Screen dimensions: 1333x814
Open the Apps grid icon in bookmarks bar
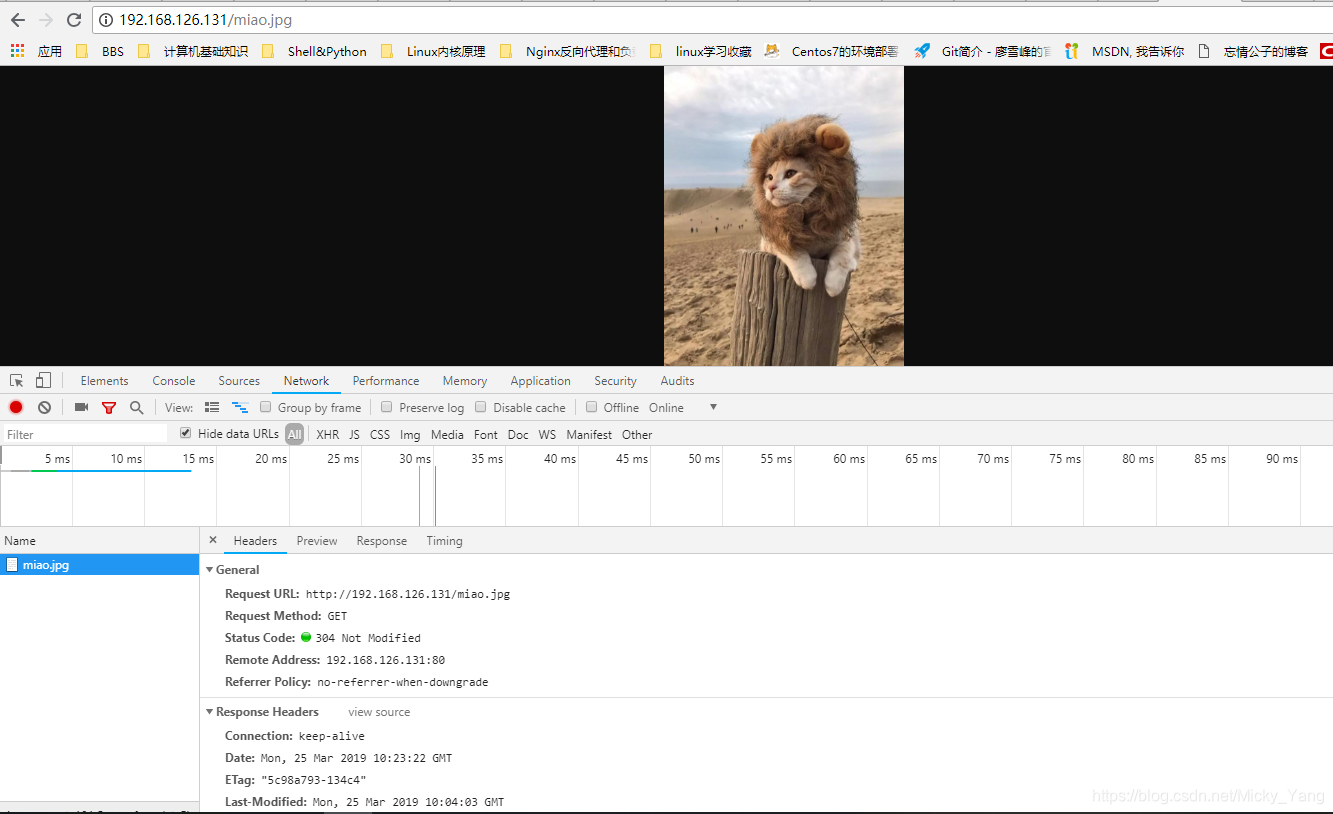(17, 51)
